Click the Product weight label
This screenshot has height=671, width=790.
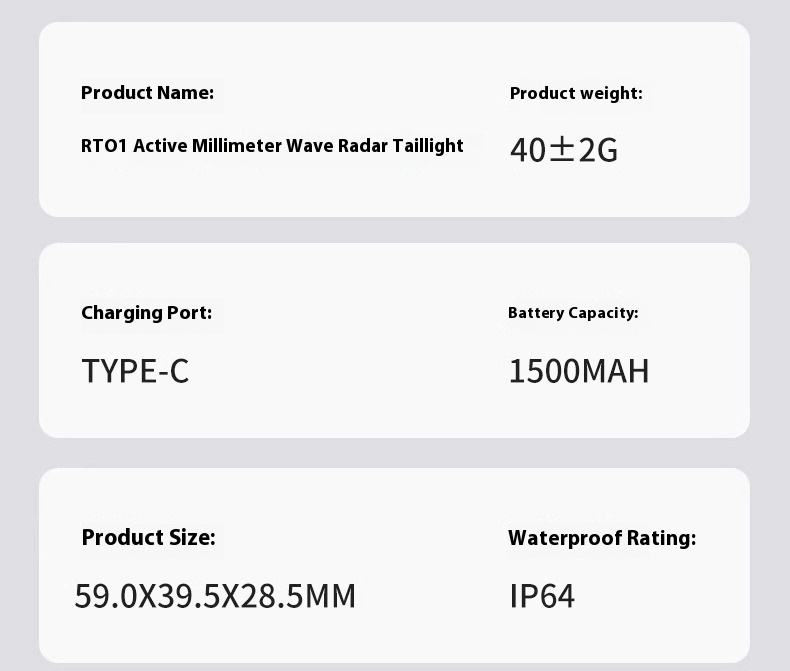click(x=576, y=94)
